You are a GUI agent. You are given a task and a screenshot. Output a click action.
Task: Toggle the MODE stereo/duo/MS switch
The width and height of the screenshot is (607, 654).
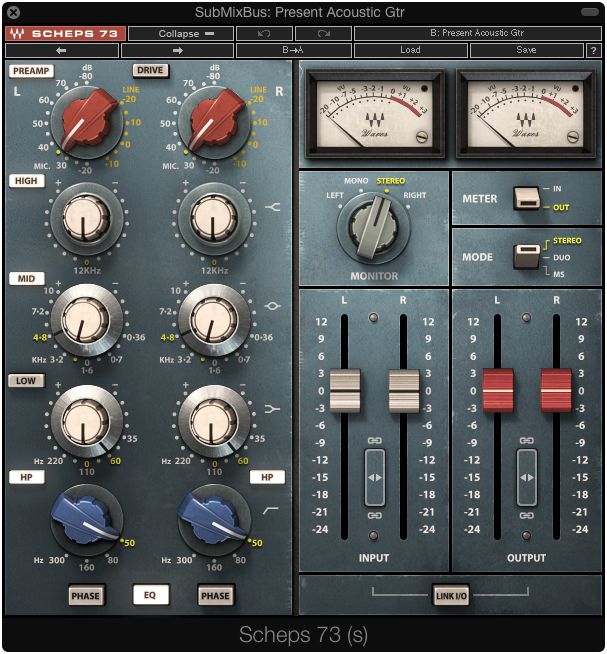click(526, 256)
